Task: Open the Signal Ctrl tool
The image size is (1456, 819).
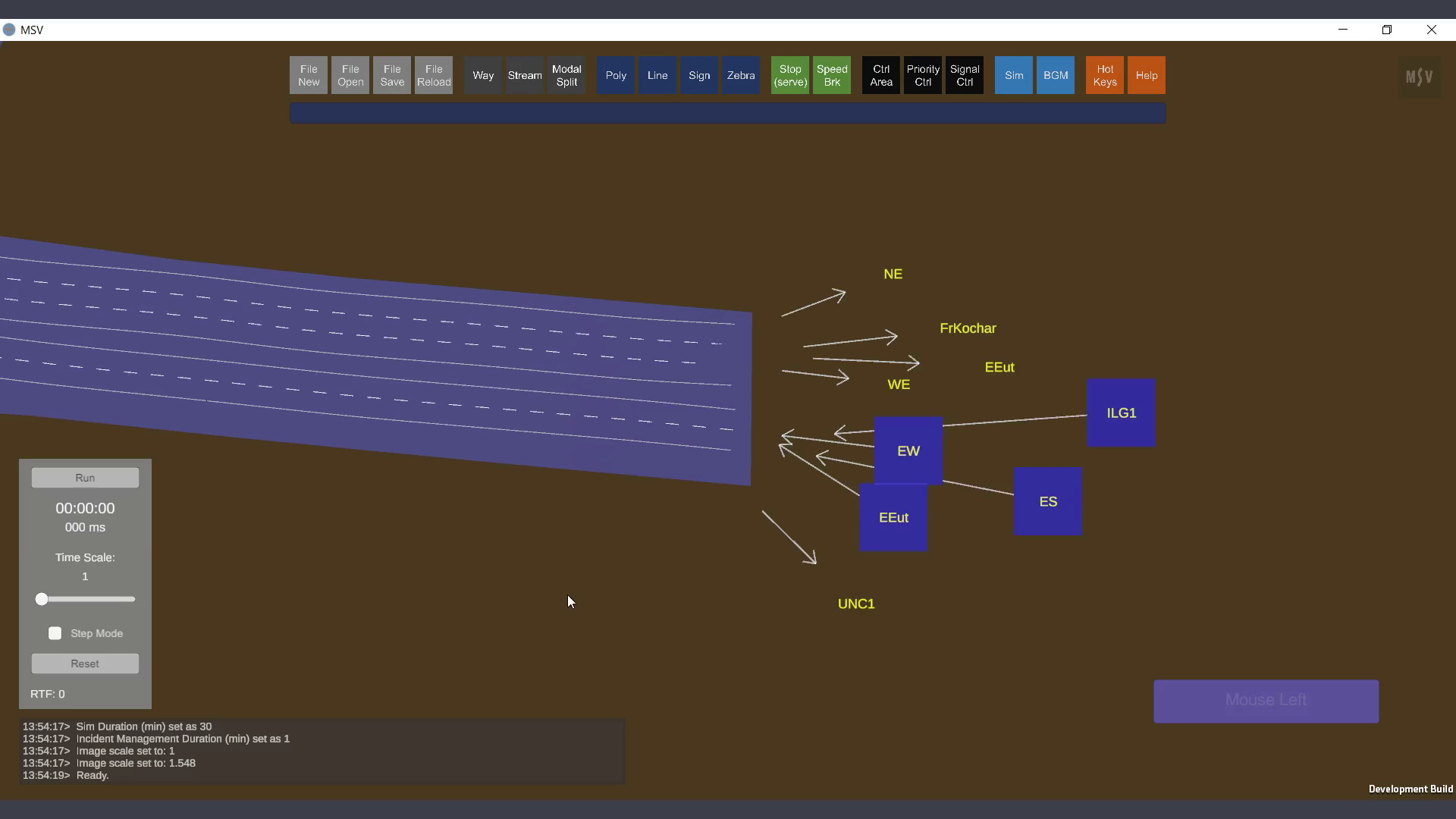Action: tap(965, 75)
